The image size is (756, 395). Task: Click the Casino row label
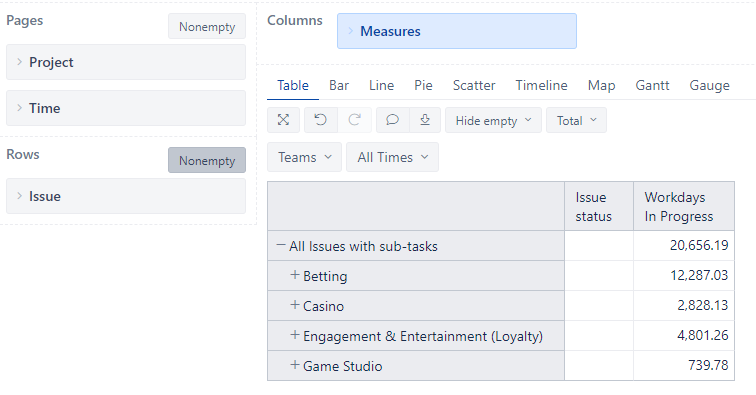[323, 306]
